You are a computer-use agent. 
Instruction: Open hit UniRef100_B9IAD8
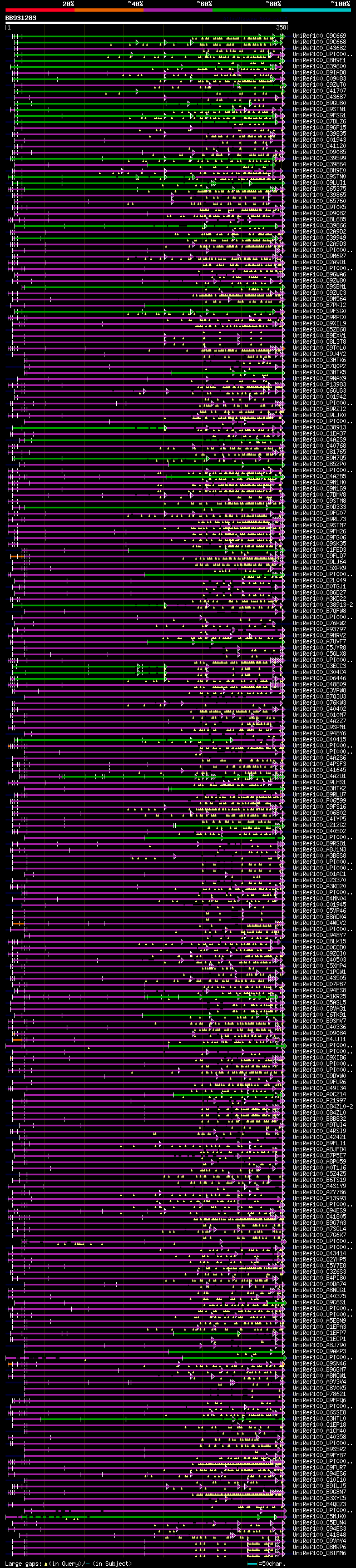coord(319,72)
